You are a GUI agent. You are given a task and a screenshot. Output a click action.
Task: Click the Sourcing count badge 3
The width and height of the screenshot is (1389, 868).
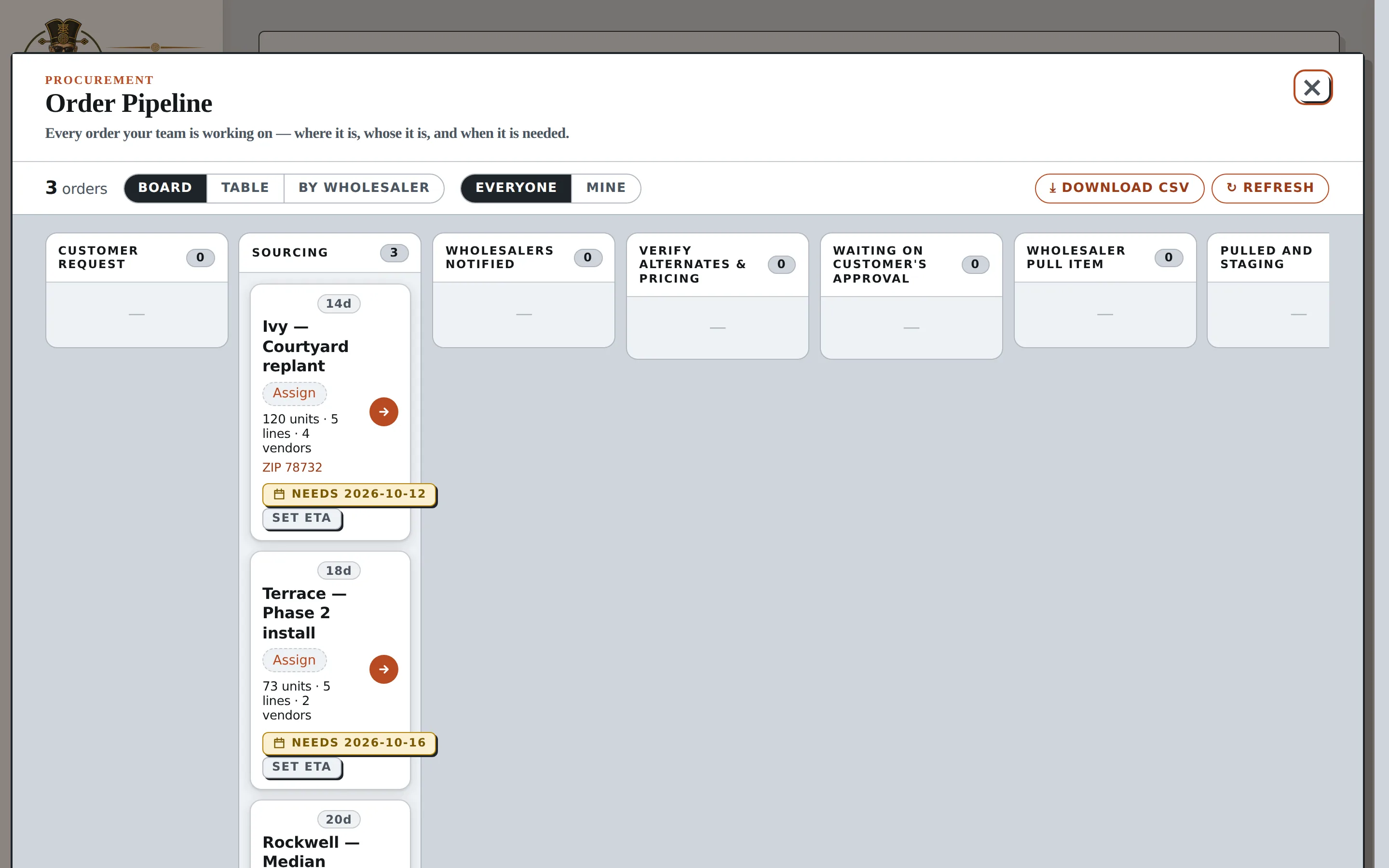coord(394,253)
